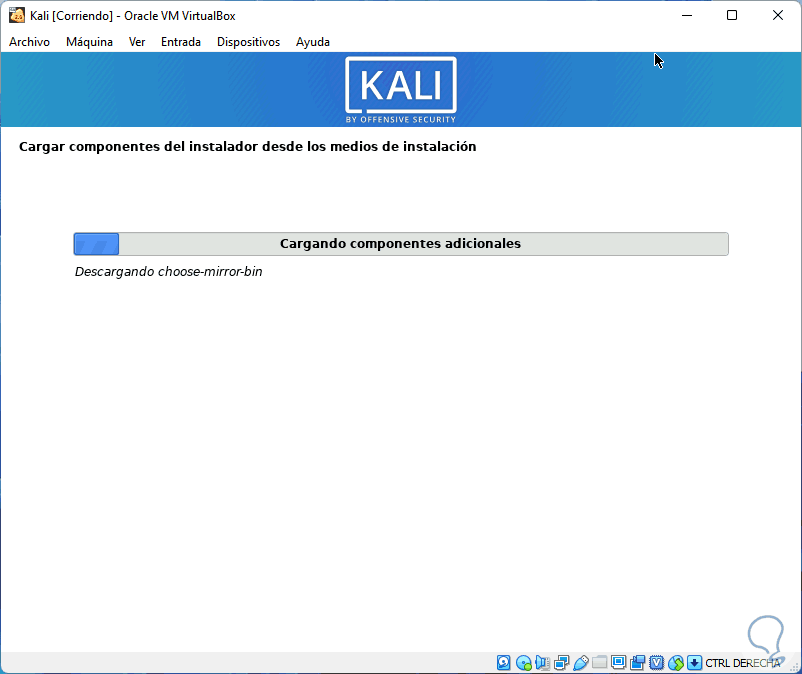The width and height of the screenshot is (802, 674).
Task: Click the 'Descargando choose-mirror-bin' status text
Action: tap(168, 272)
